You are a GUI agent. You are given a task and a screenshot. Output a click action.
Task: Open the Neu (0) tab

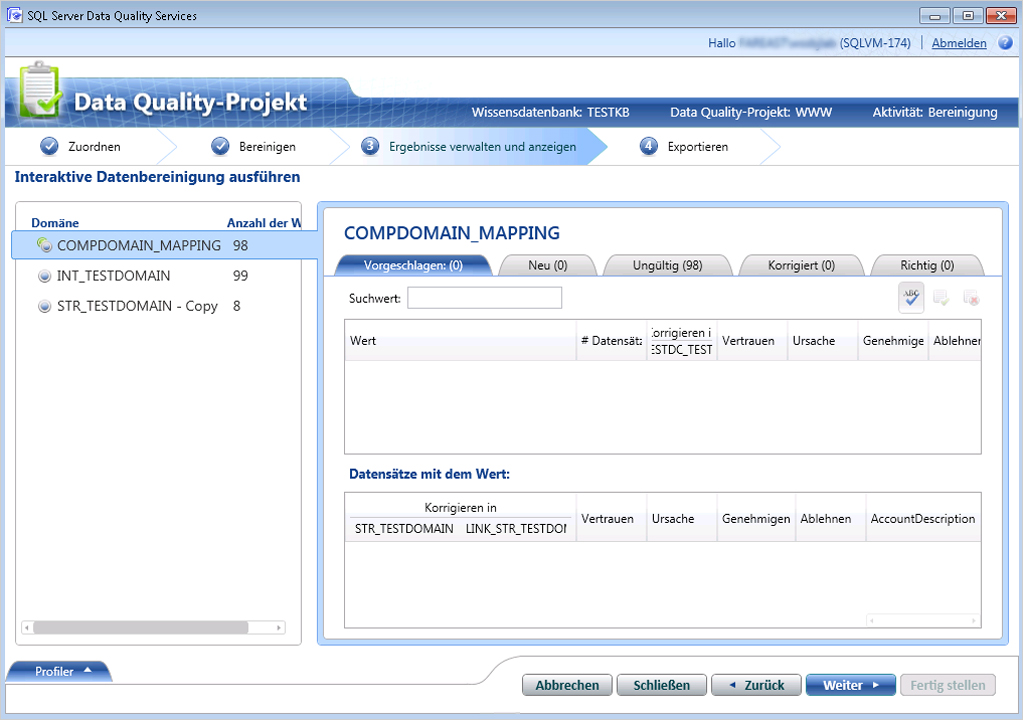(549, 264)
